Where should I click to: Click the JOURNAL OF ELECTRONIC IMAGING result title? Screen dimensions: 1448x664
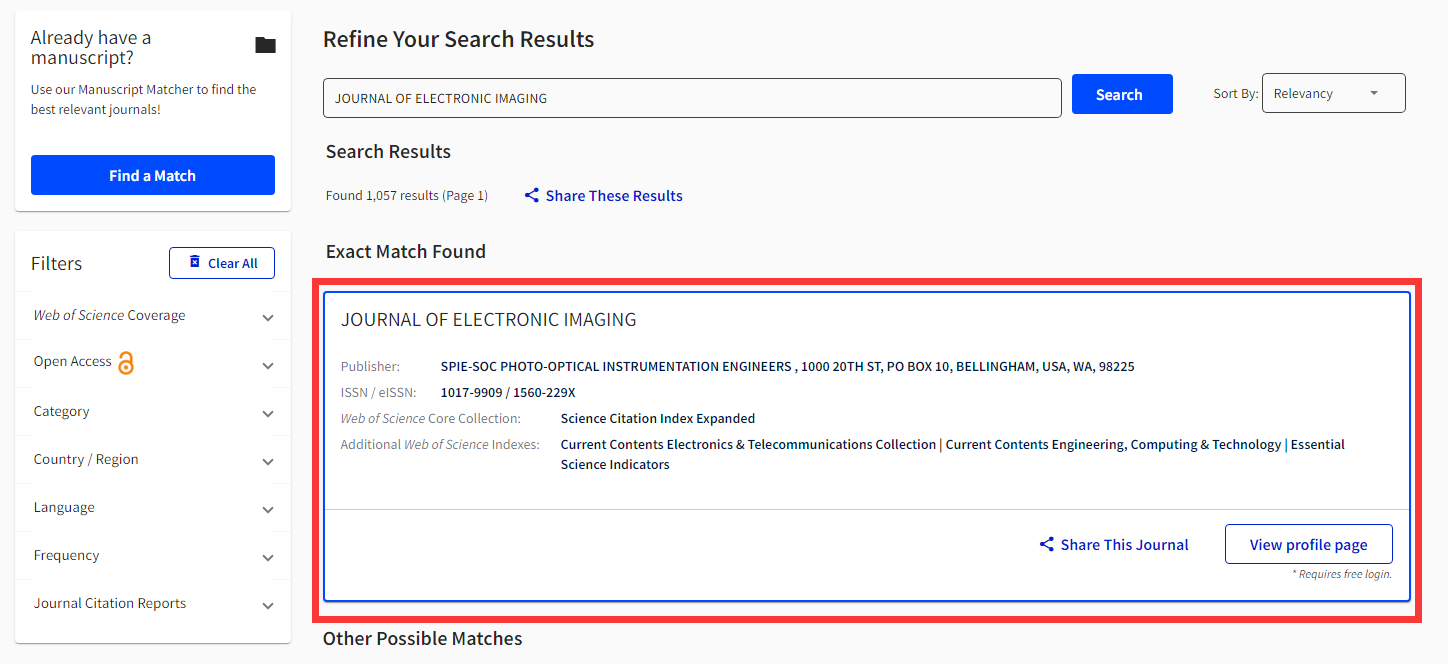489,320
